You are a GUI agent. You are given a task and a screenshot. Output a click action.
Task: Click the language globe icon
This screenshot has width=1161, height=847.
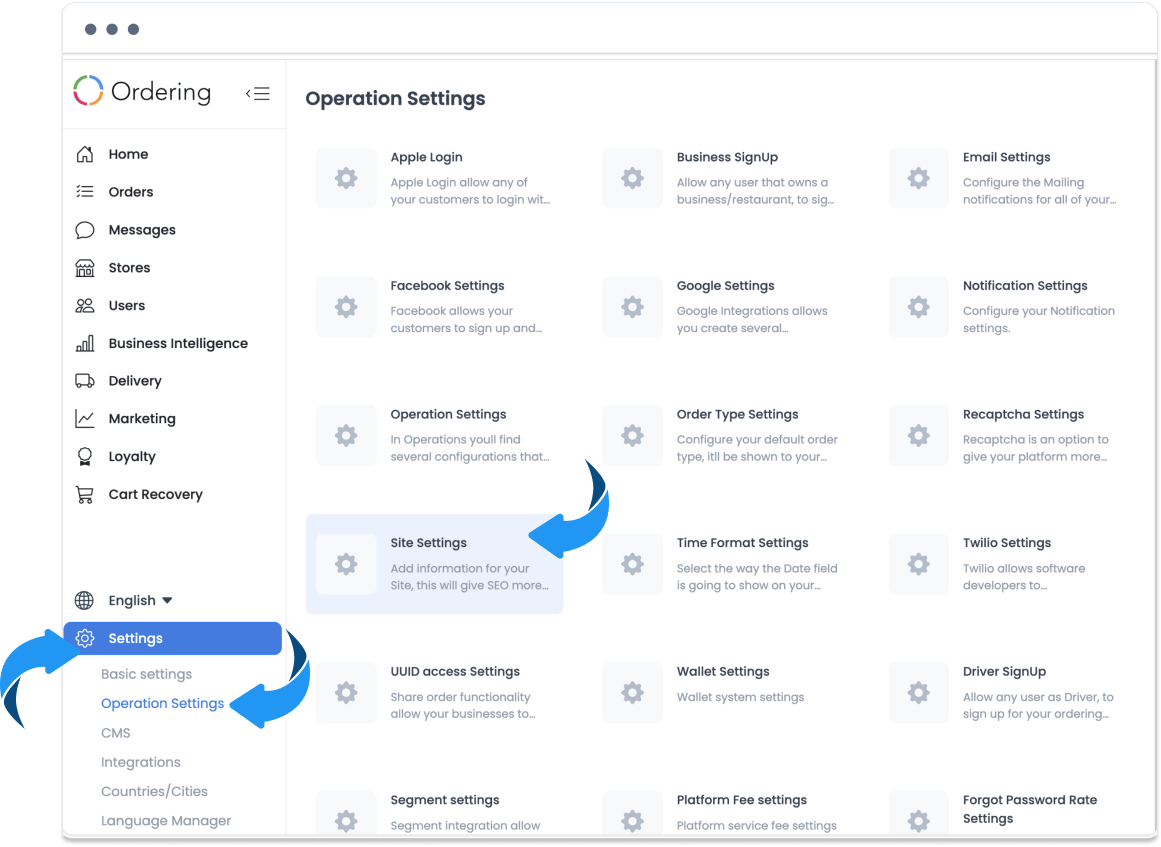tap(84, 600)
